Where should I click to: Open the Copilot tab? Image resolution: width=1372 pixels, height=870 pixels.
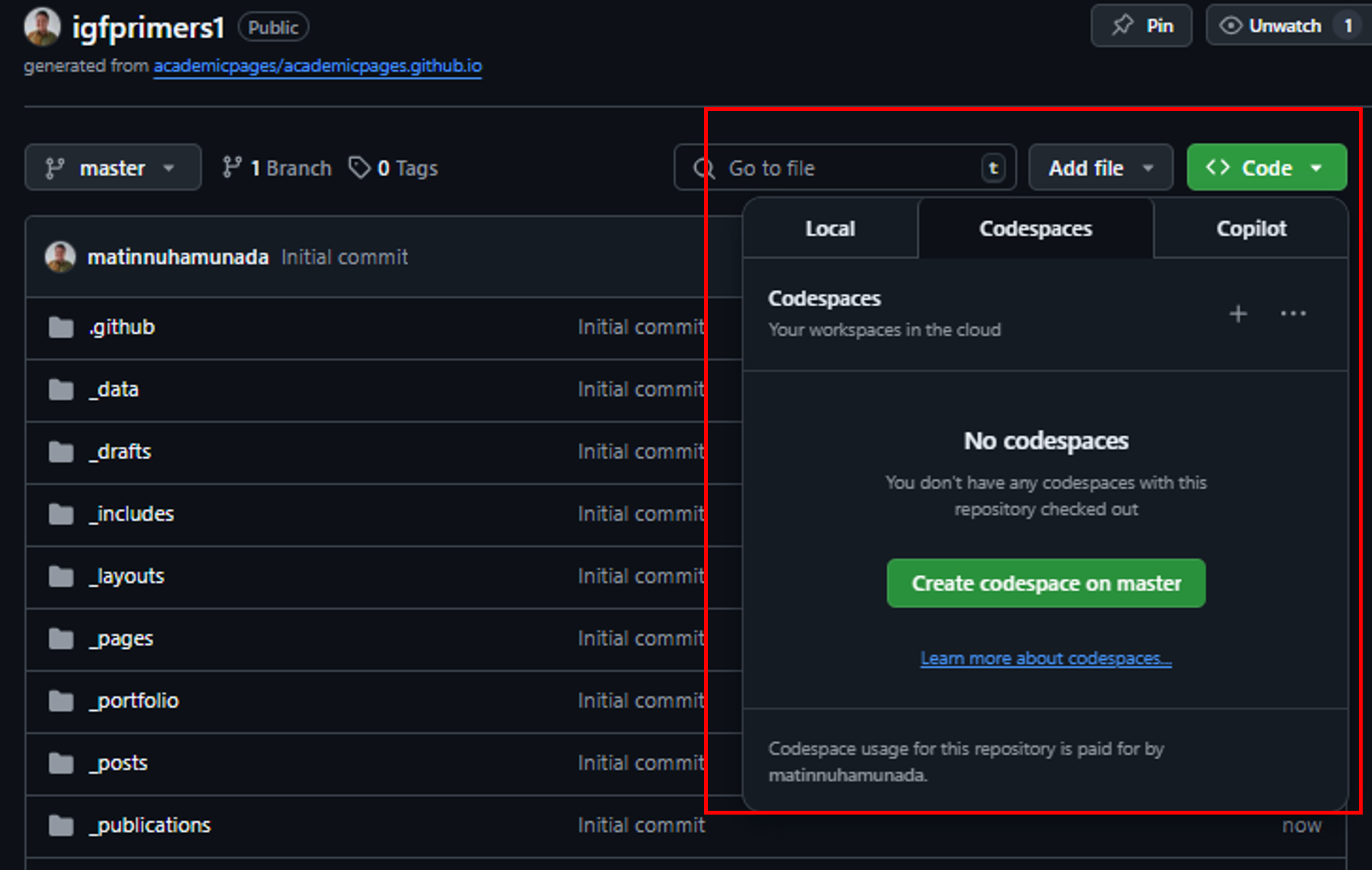coord(1251,228)
